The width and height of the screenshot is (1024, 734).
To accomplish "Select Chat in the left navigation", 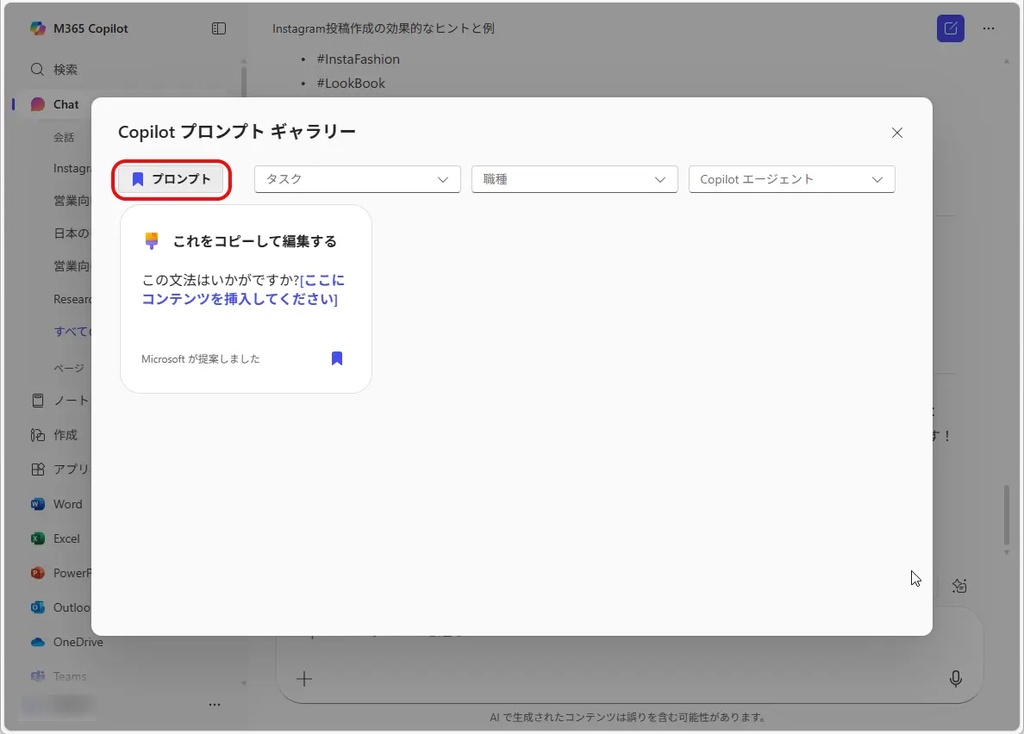I will coord(66,104).
